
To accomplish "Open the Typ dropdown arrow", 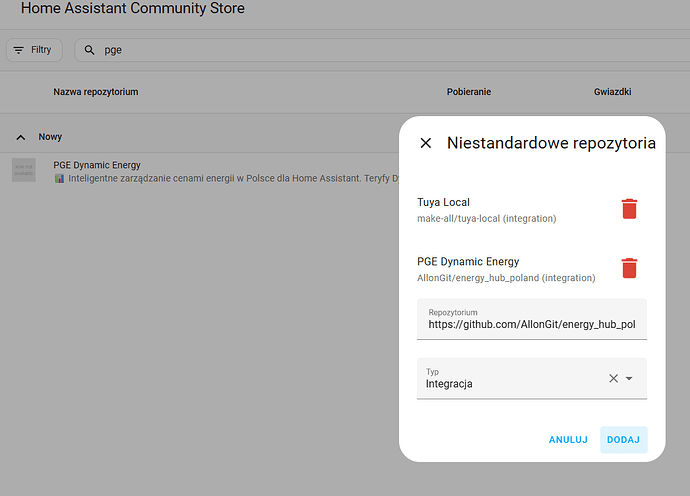I will click(629, 378).
